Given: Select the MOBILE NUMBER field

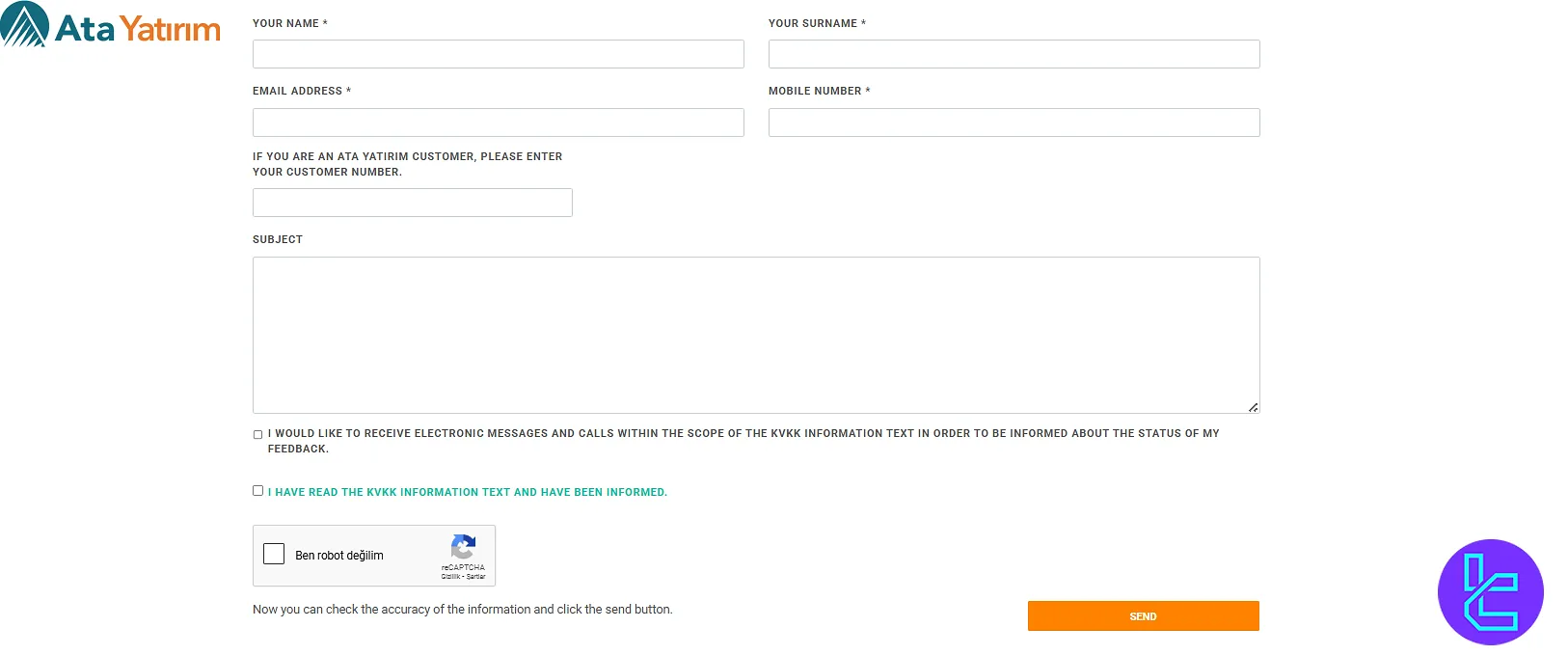Looking at the screenshot, I should point(1014,122).
